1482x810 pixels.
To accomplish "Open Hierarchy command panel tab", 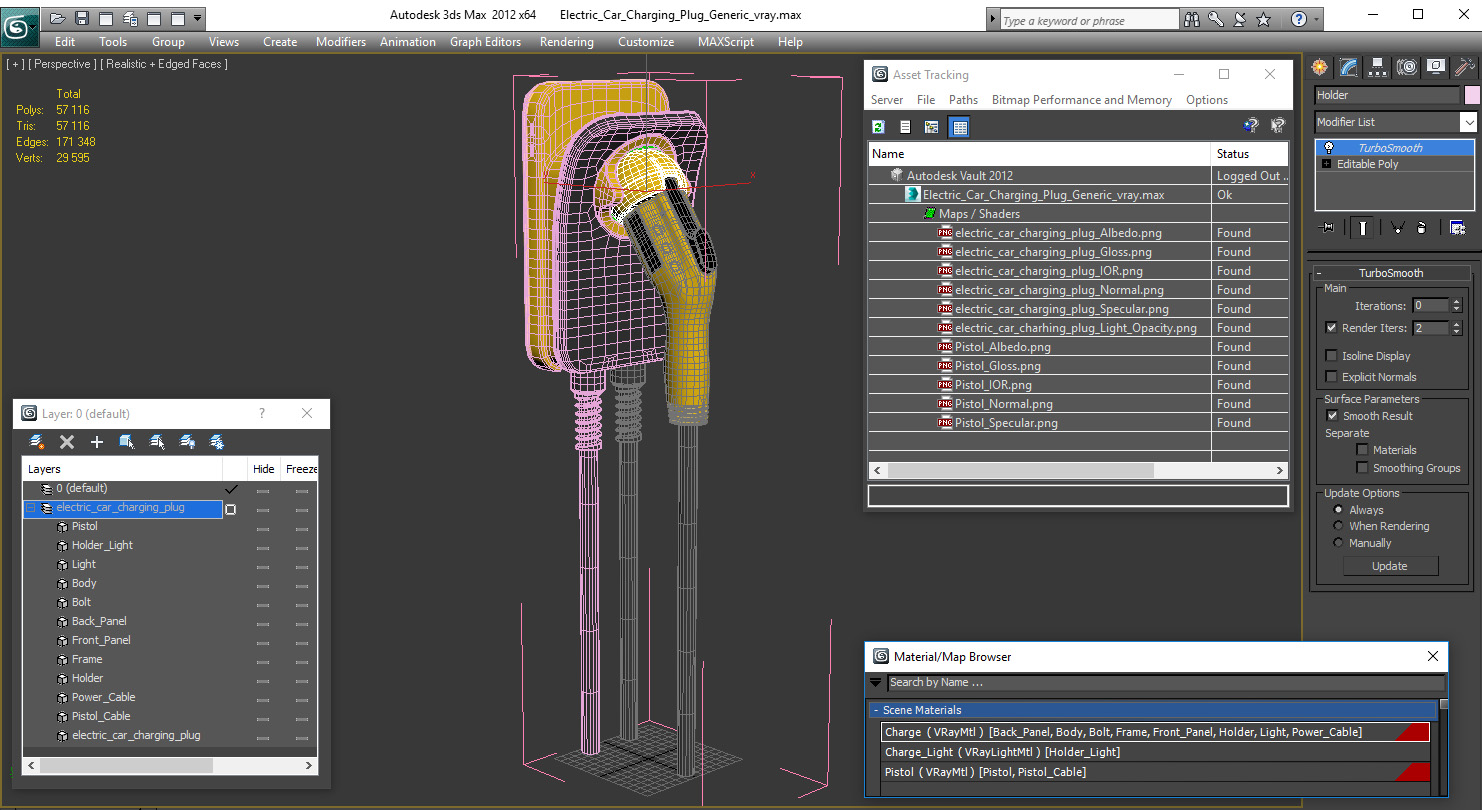I will click(x=1378, y=67).
